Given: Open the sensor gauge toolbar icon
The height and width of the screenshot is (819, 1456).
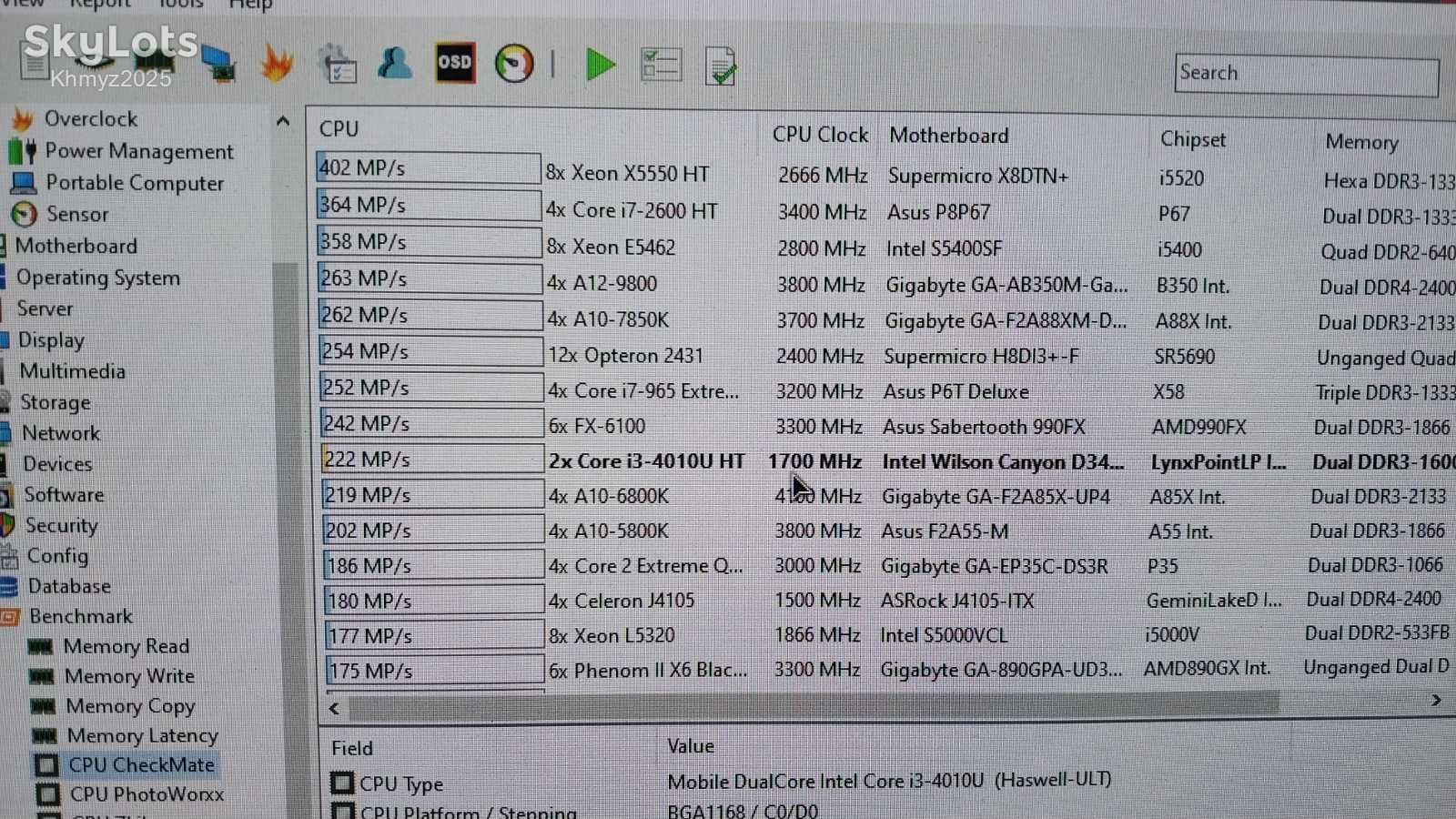Looking at the screenshot, I should tap(514, 64).
